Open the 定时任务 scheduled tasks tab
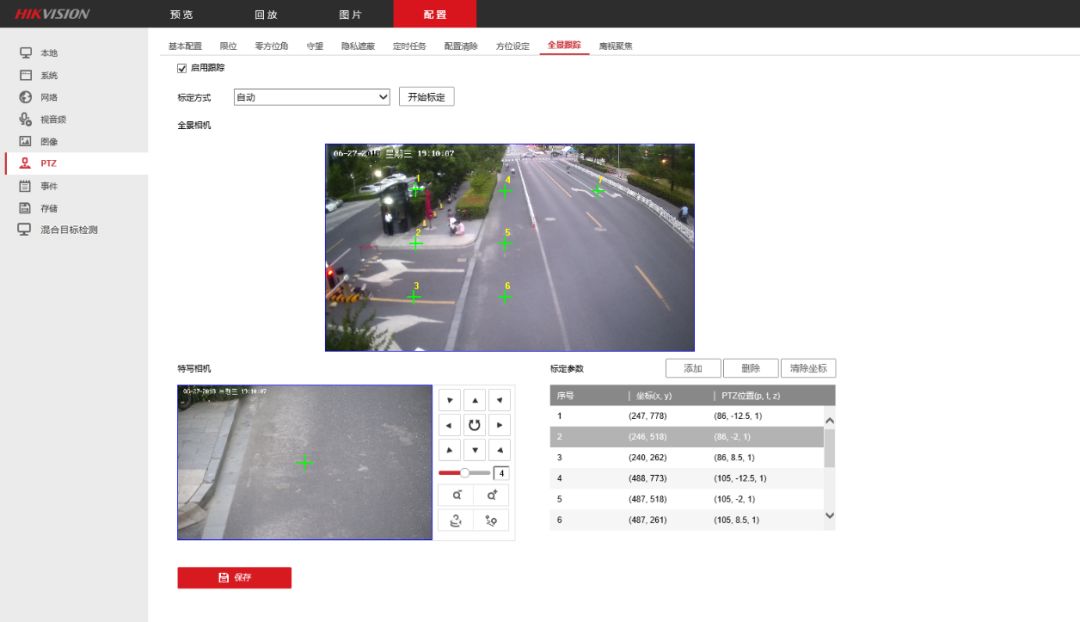 (x=409, y=46)
